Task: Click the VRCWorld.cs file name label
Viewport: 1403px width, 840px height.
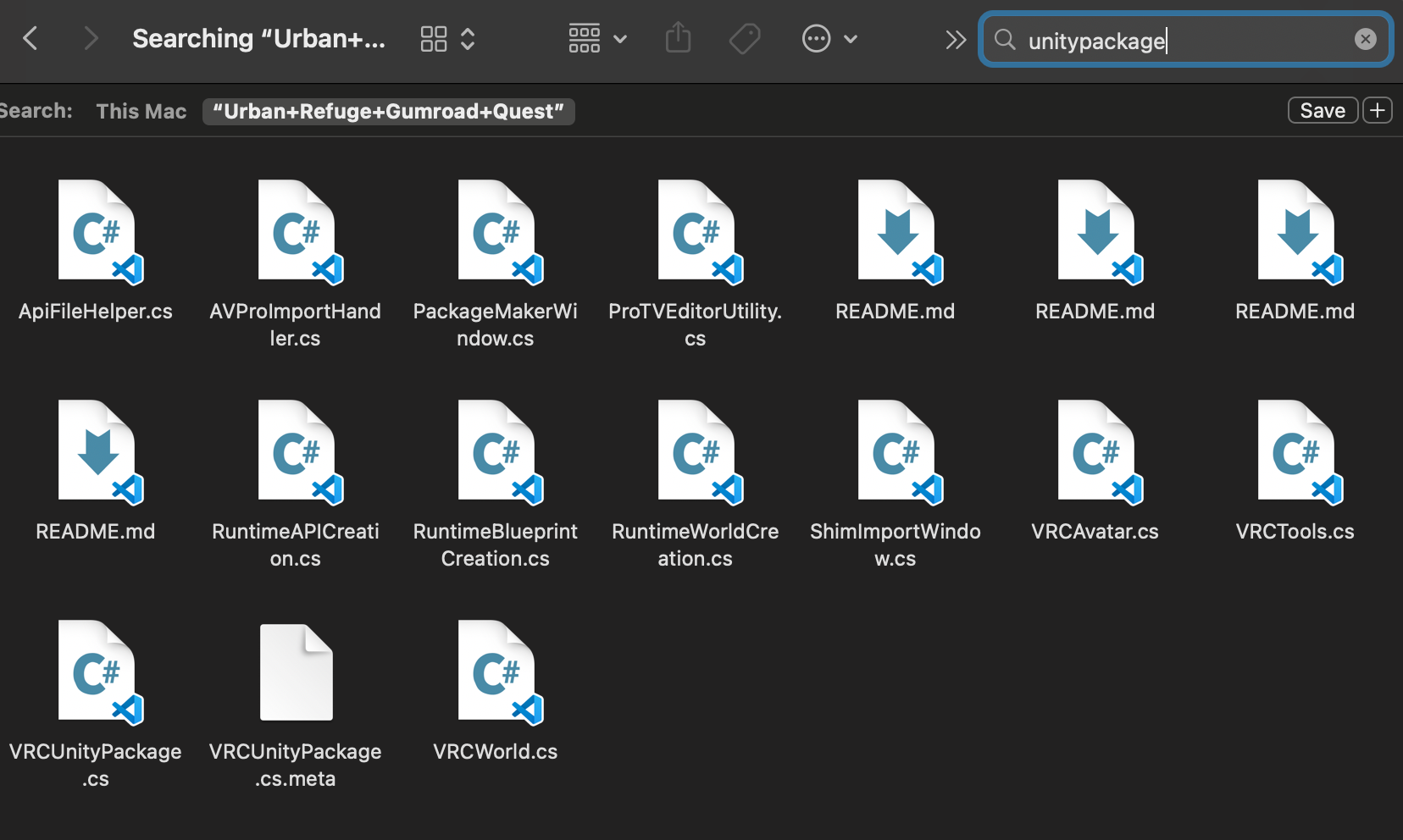Action: pyautogui.click(x=496, y=752)
